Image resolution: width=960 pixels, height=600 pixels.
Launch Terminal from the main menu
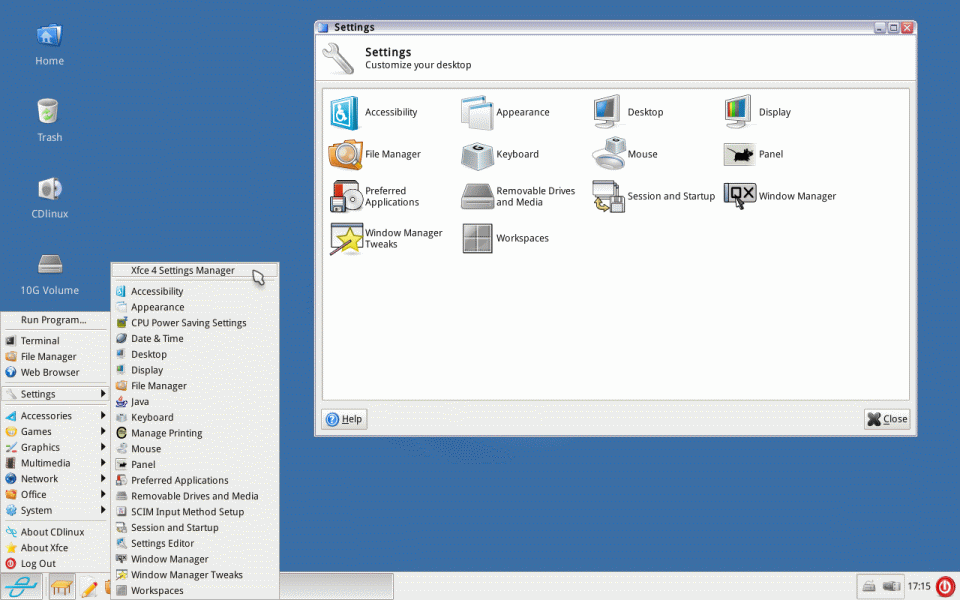click(54, 341)
